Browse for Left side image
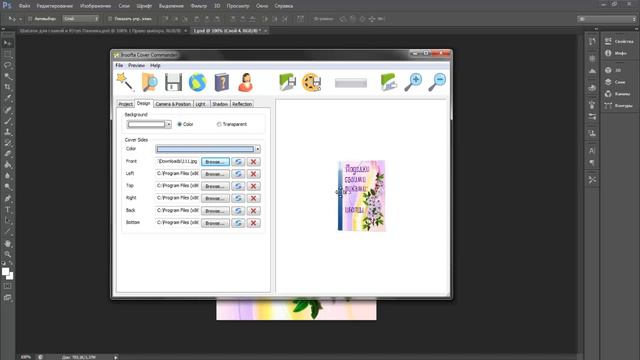Screen dimensions: 640x360 click(215, 174)
